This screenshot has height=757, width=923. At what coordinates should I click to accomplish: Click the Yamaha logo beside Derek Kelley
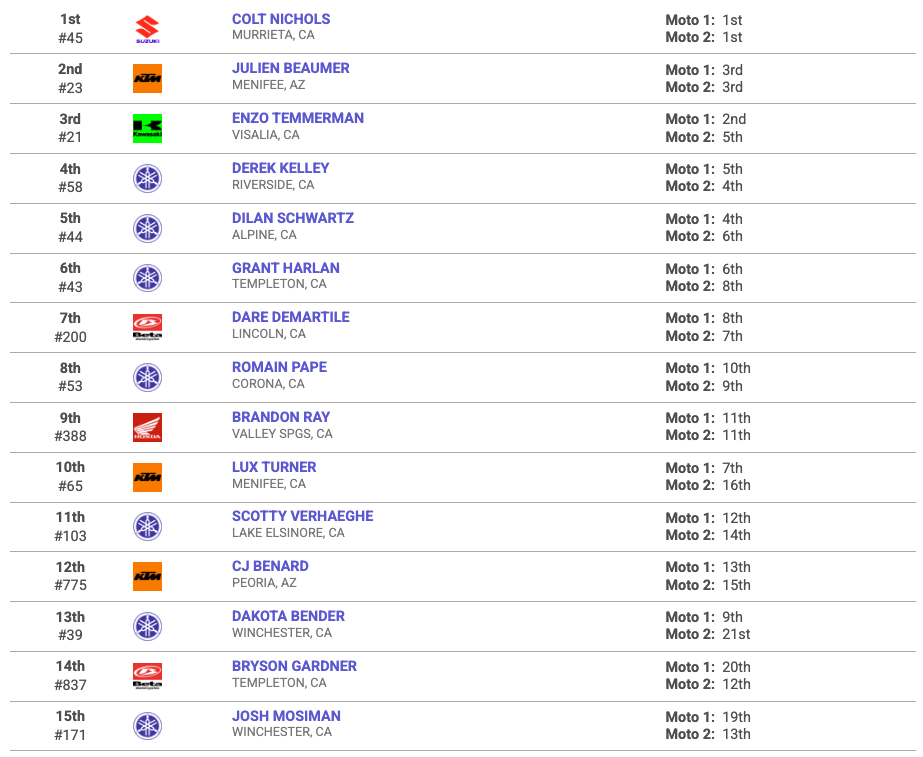[147, 178]
